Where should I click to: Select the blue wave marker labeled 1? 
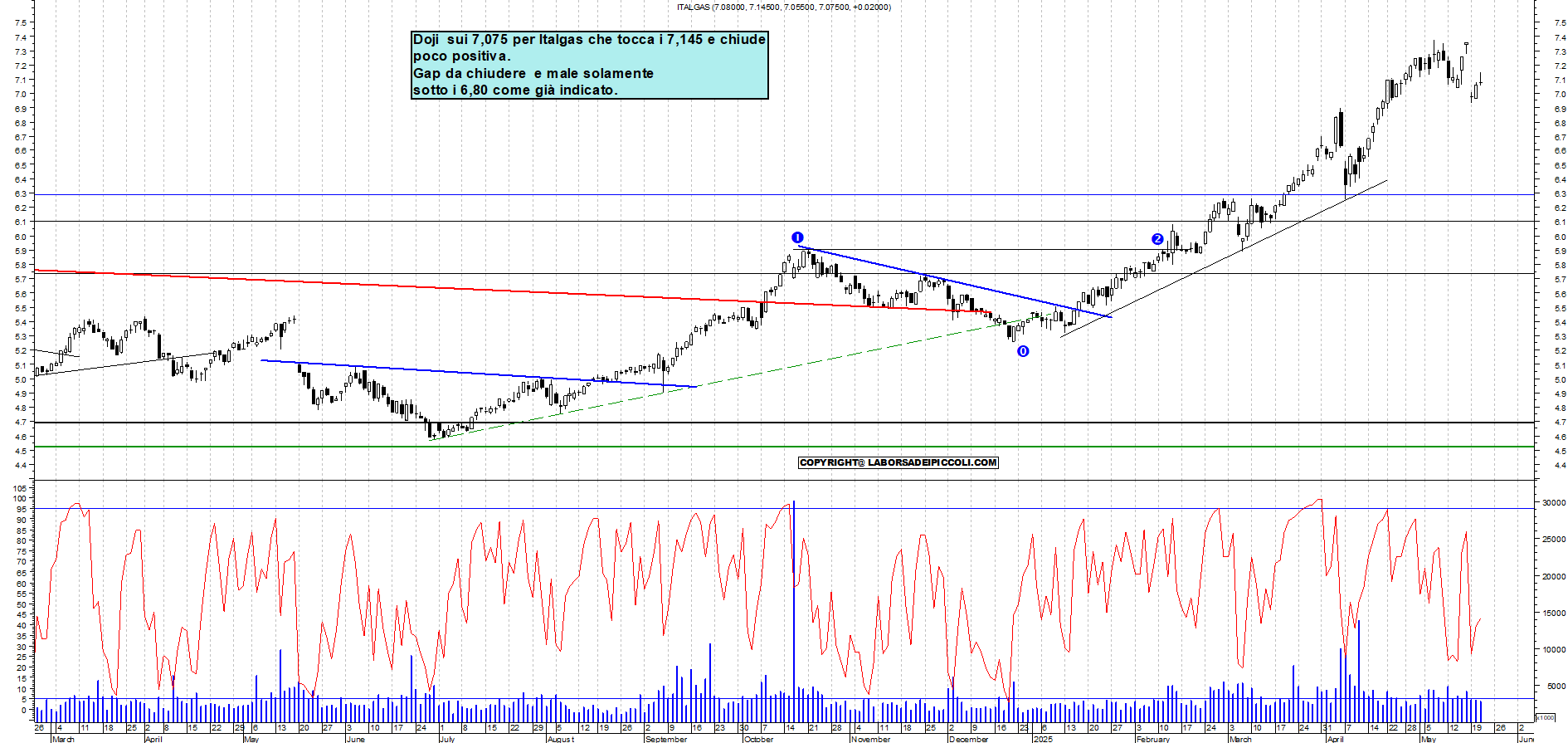[x=798, y=237]
